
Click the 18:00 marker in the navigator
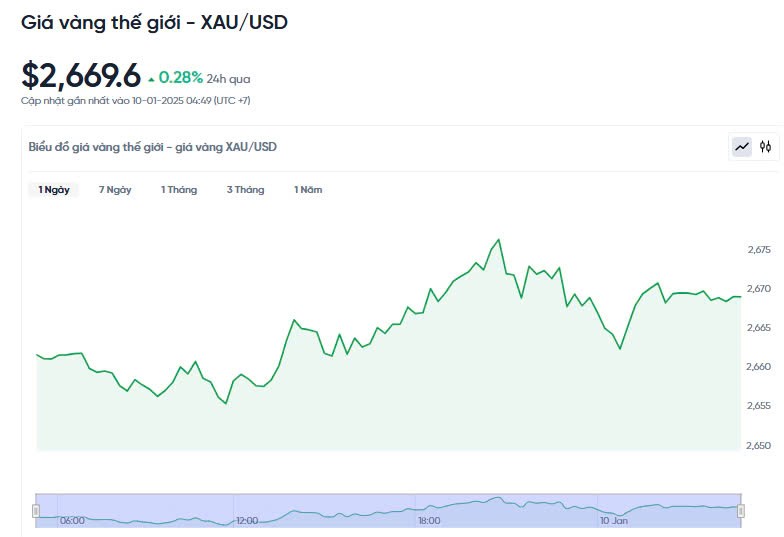[429, 521]
